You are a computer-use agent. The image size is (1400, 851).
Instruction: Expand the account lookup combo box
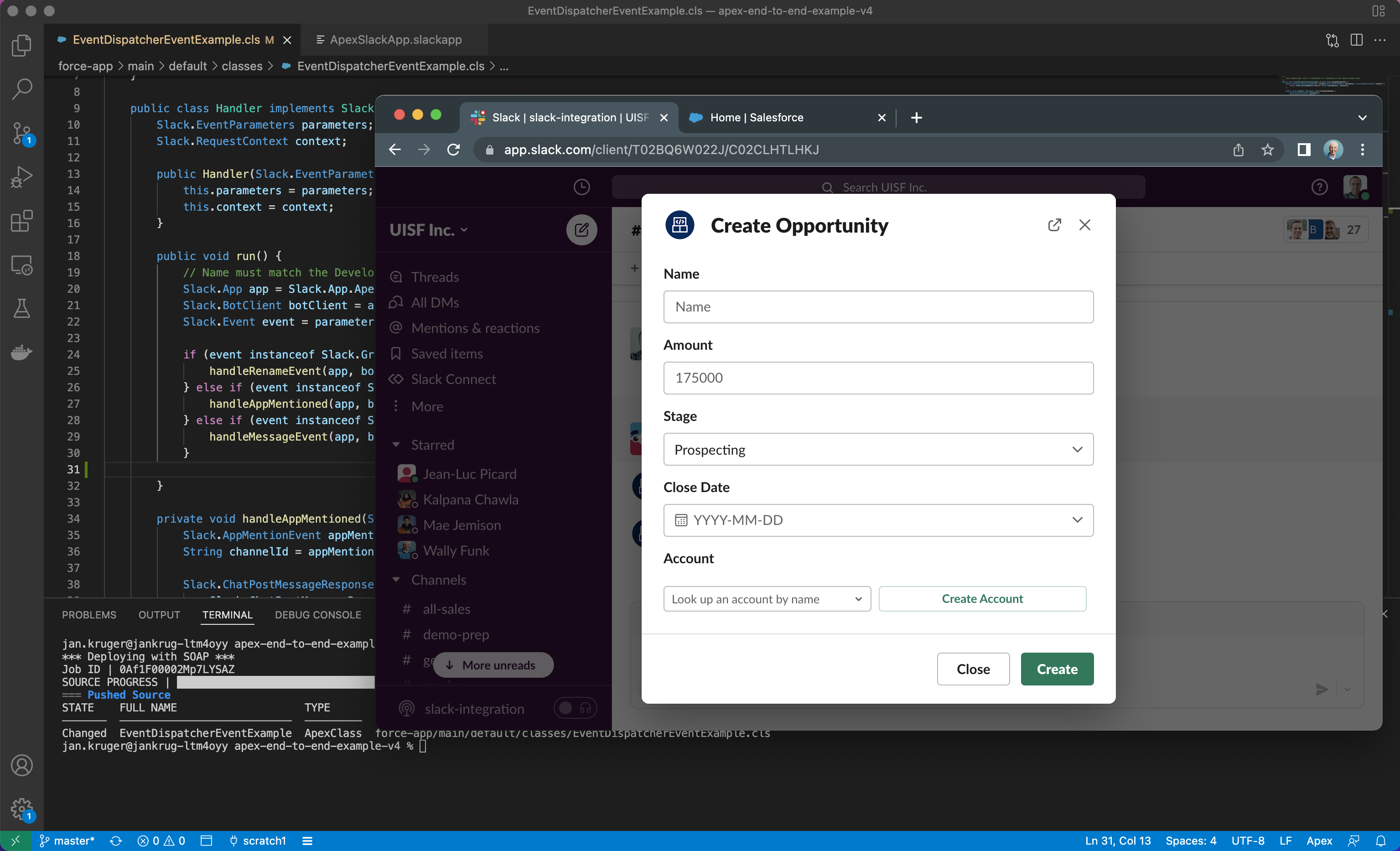click(x=767, y=599)
